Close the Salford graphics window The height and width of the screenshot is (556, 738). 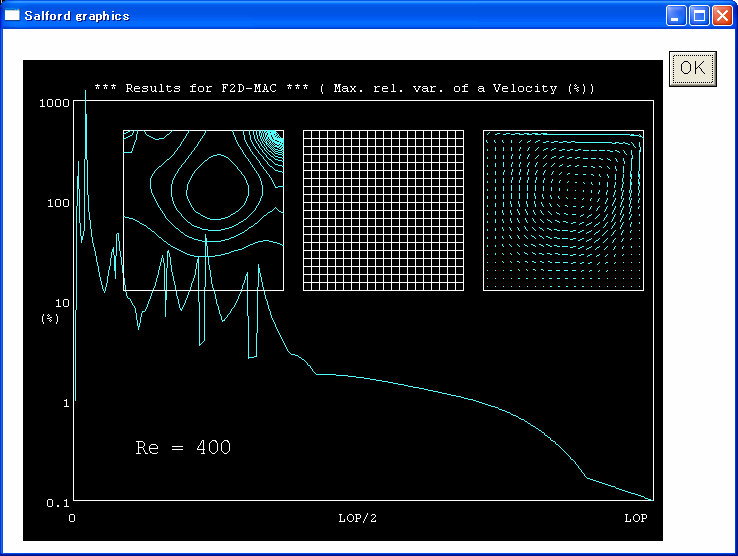click(722, 16)
